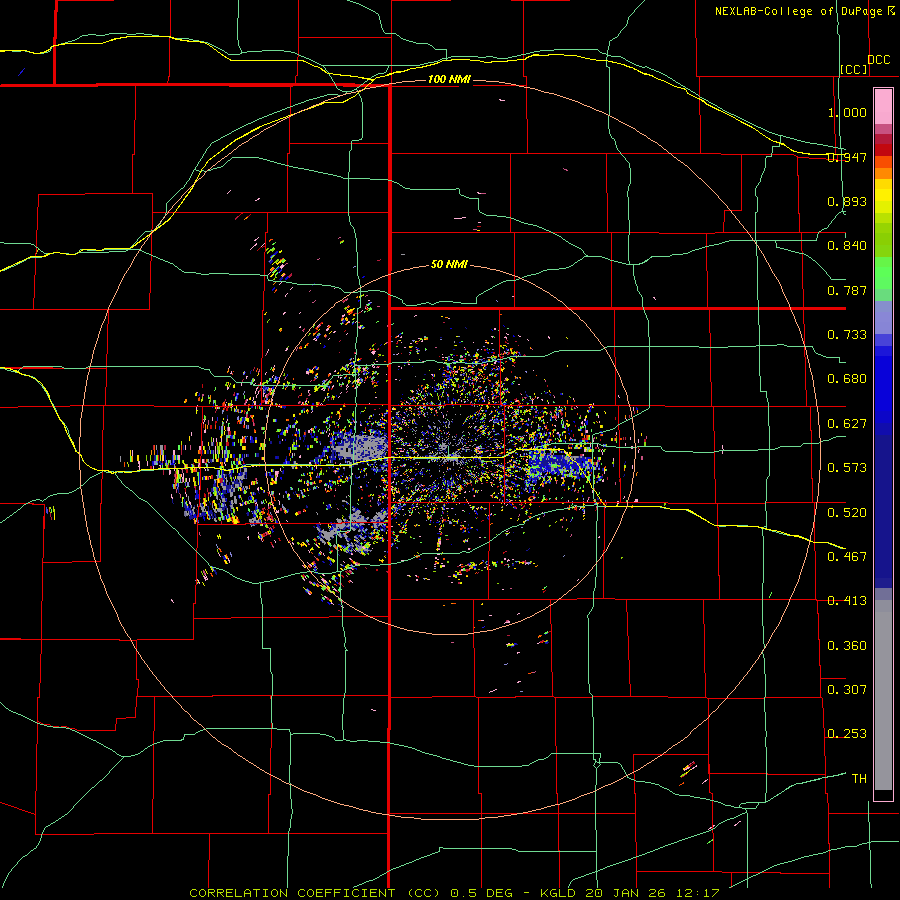This screenshot has height=900, width=900.
Task: Click the 0.680 legend value
Action: point(847,379)
